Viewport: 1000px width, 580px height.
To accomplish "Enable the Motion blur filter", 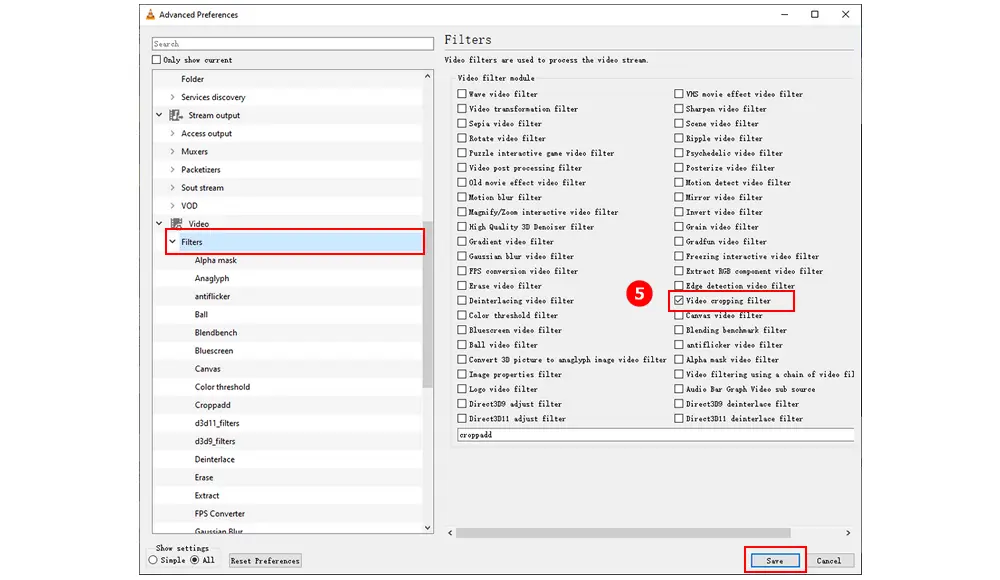I will pos(462,197).
